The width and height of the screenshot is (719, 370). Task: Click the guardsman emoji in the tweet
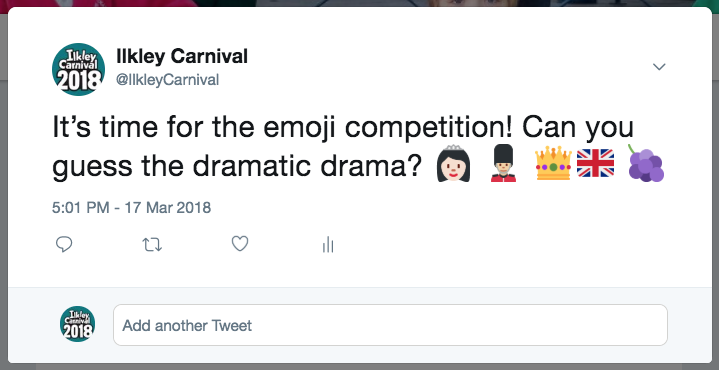coord(503,163)
